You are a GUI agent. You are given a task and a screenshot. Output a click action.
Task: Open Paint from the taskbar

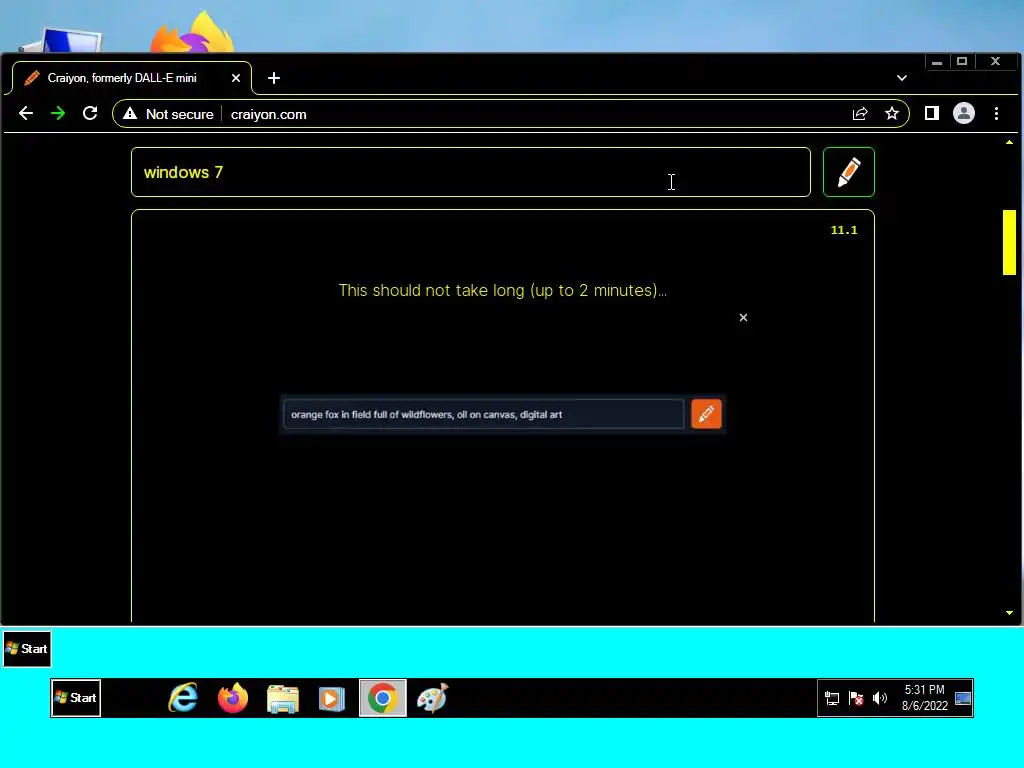pyautogui.click(x=432, y=698)
